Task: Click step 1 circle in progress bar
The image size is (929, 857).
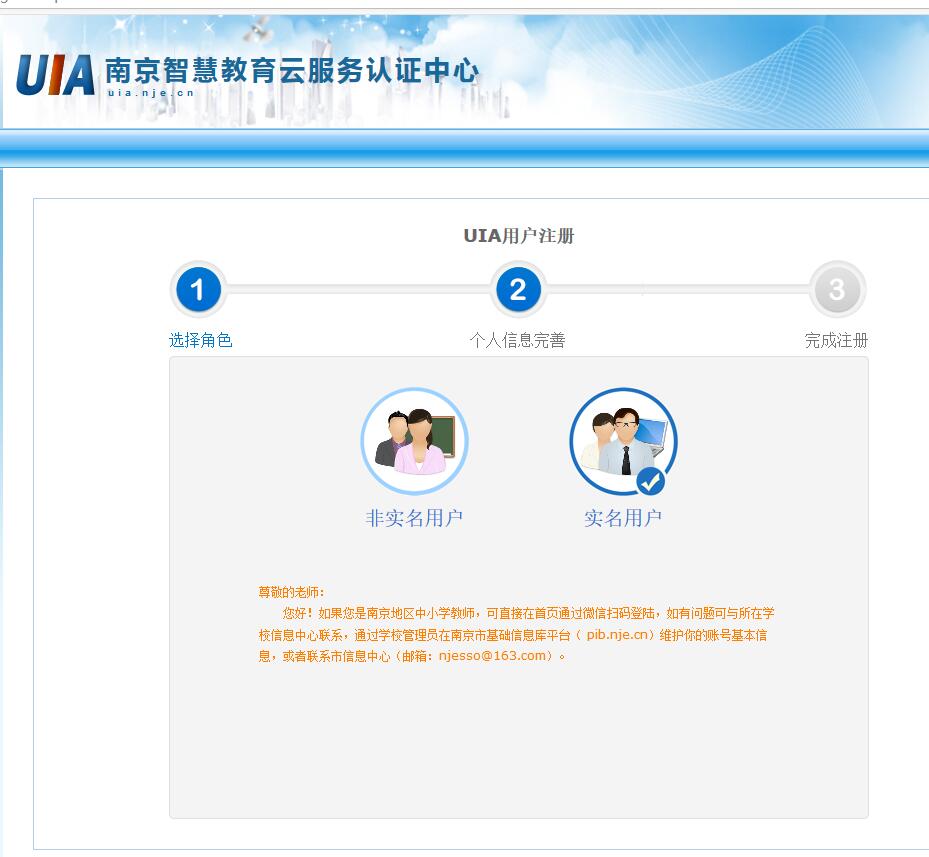Action: point(198,290)
